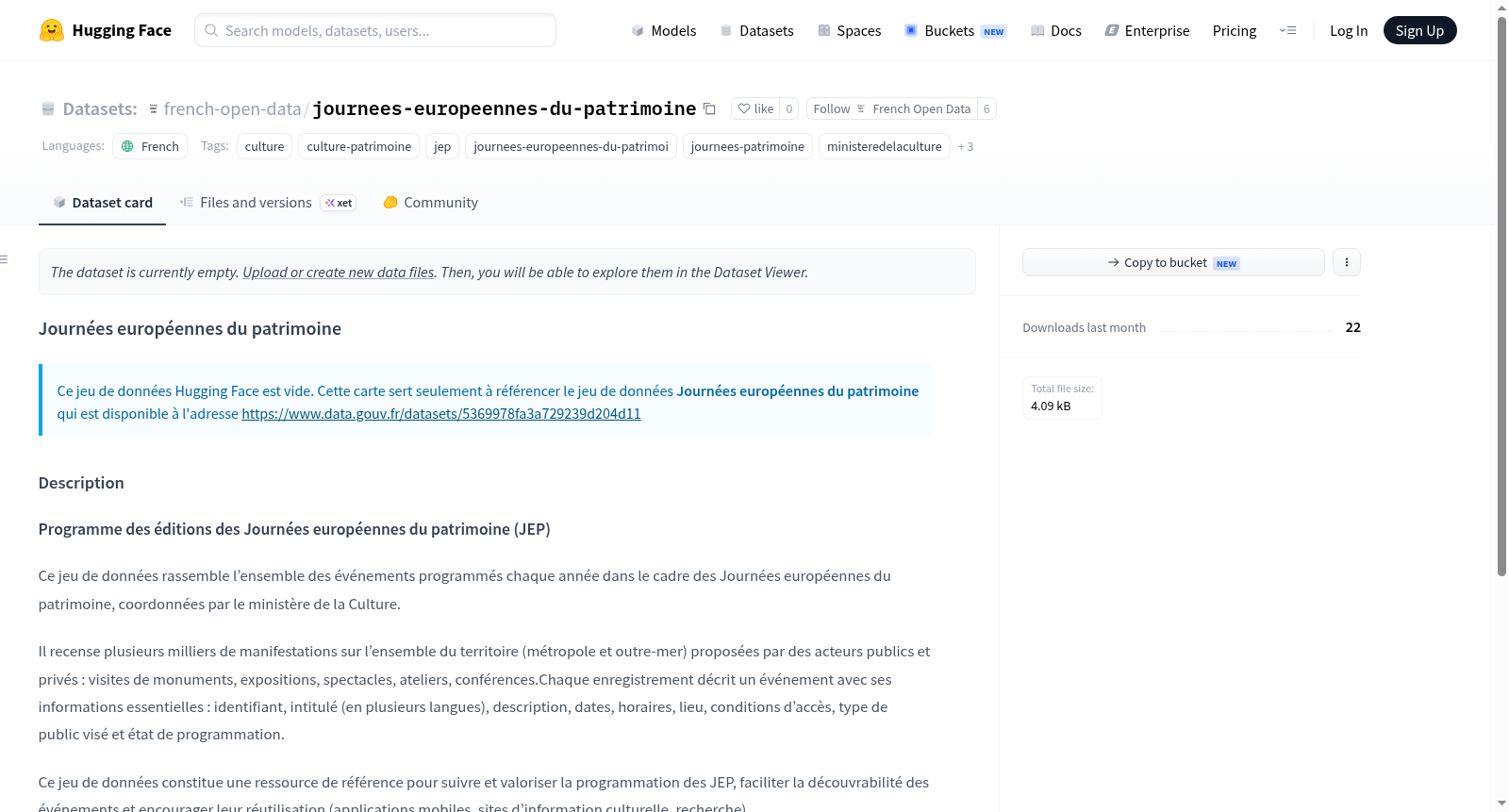
Task: Click Log In
Action: pyautogui.click(x=1349, y=30)
